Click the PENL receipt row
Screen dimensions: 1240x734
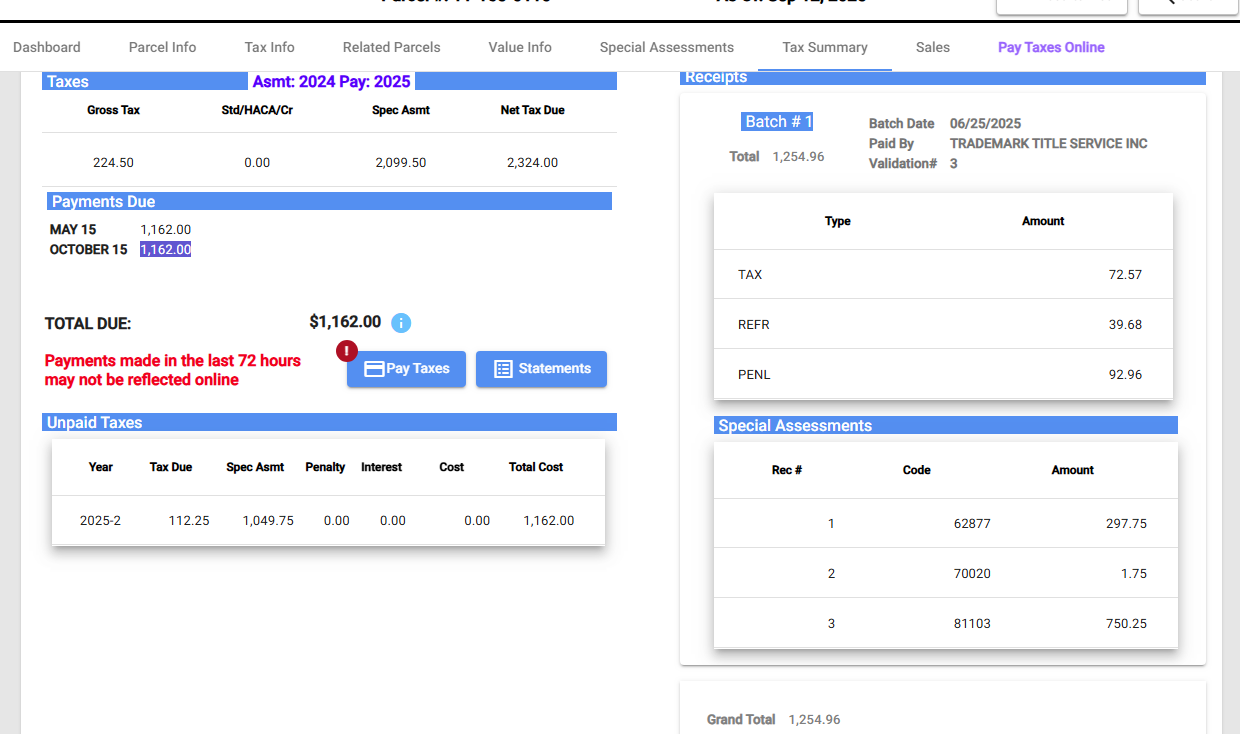point(942,374)
